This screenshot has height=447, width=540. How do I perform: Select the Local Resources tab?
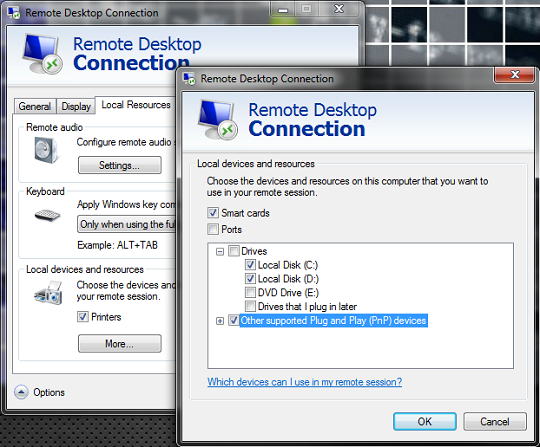tap(136, 105)
